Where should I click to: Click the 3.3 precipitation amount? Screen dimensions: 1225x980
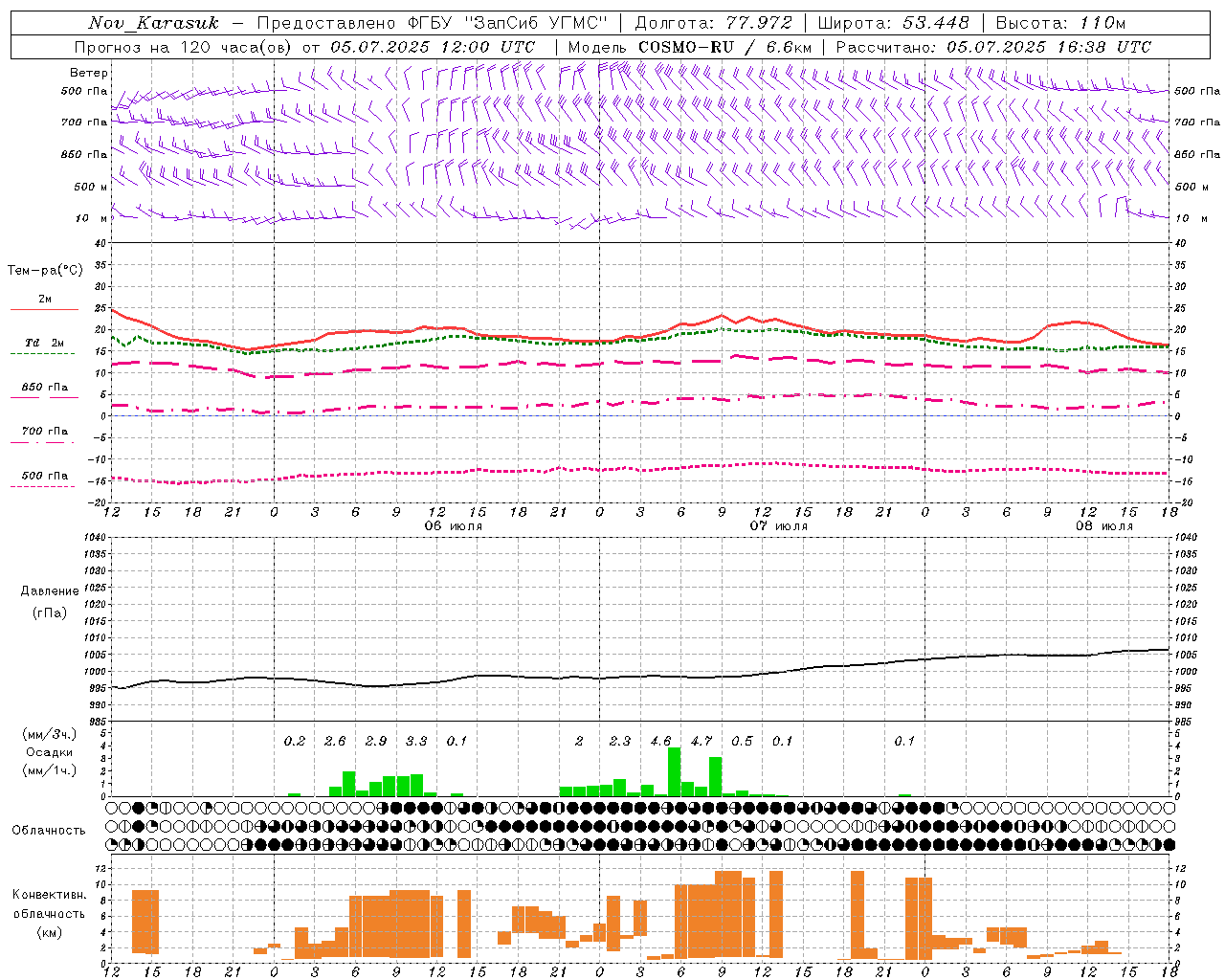pos(416,741)
